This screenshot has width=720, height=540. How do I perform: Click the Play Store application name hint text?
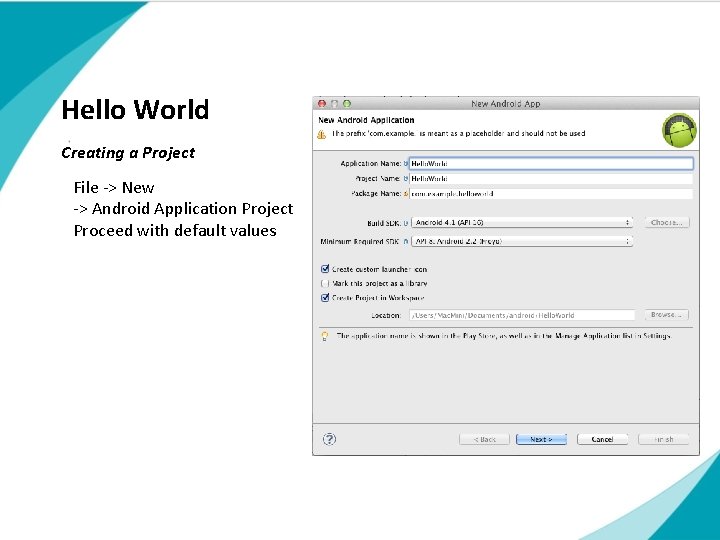504,336
